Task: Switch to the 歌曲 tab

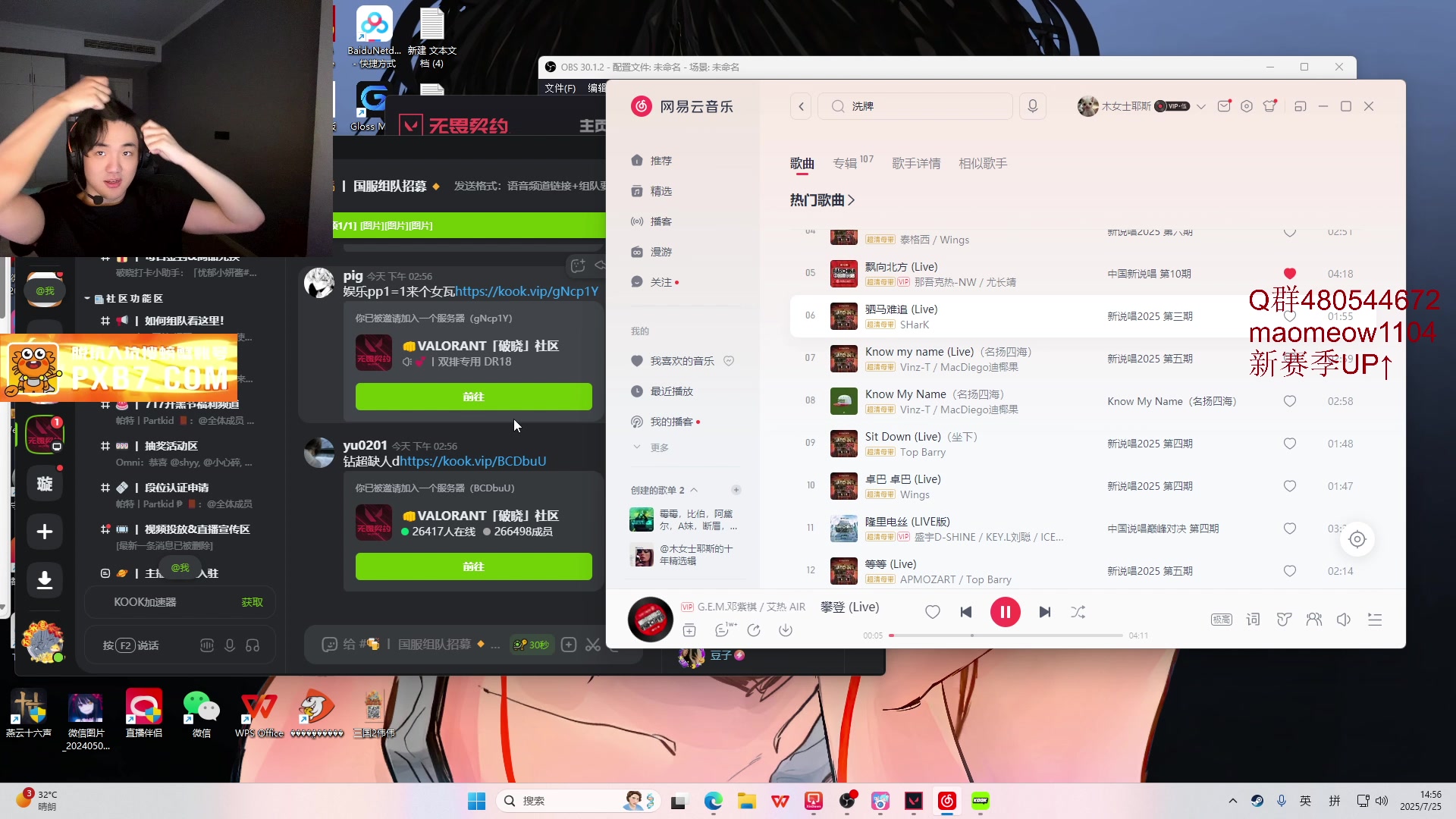Action: click(802, 163)
